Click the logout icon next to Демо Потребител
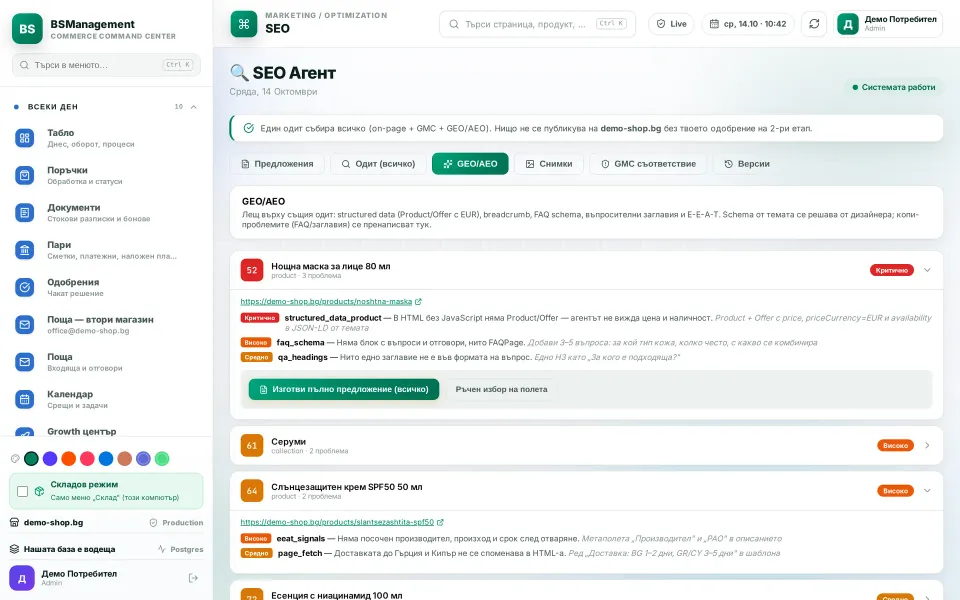Image resolution: width=960 pixels, height=600 pixels. [193, 578]
